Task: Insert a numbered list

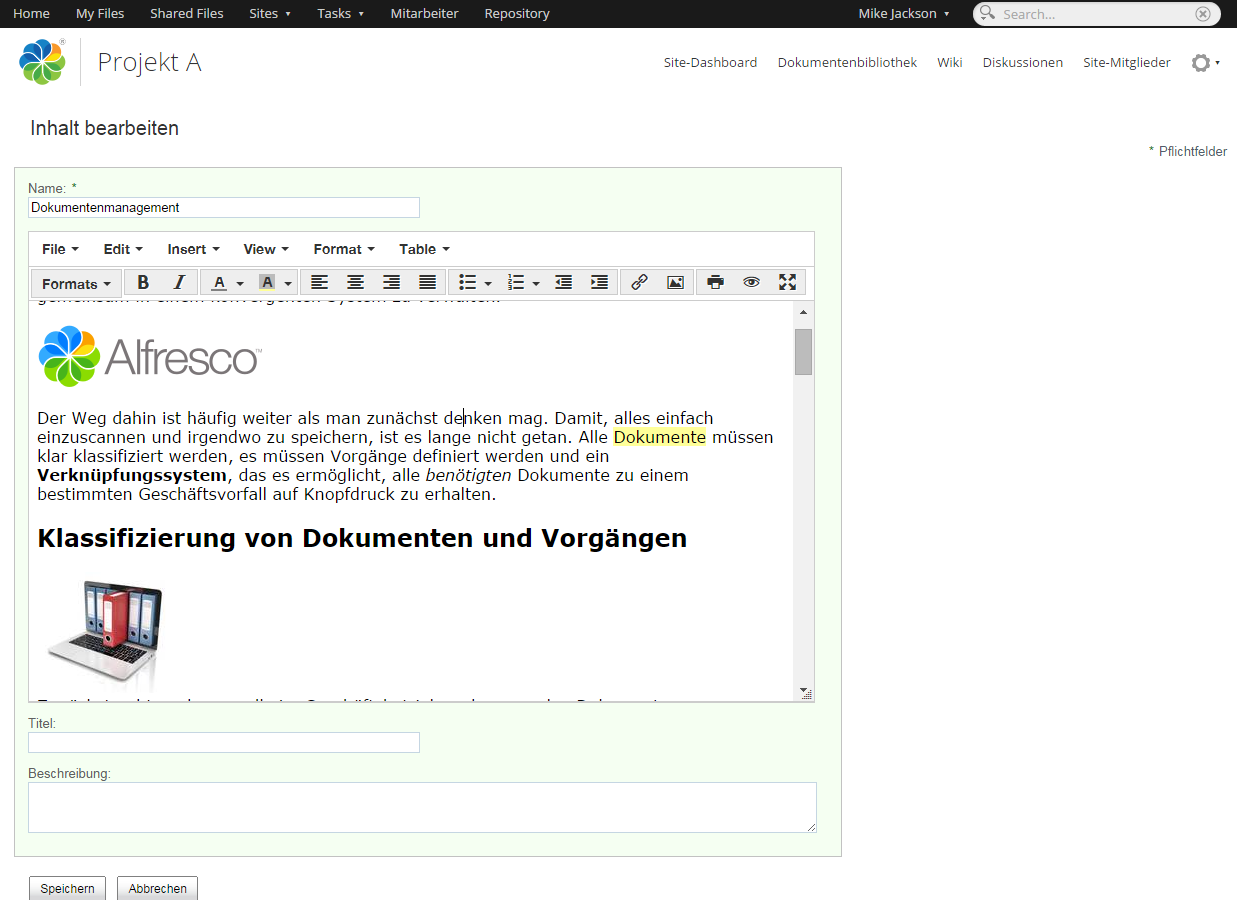Action: [x=516, y=283]
